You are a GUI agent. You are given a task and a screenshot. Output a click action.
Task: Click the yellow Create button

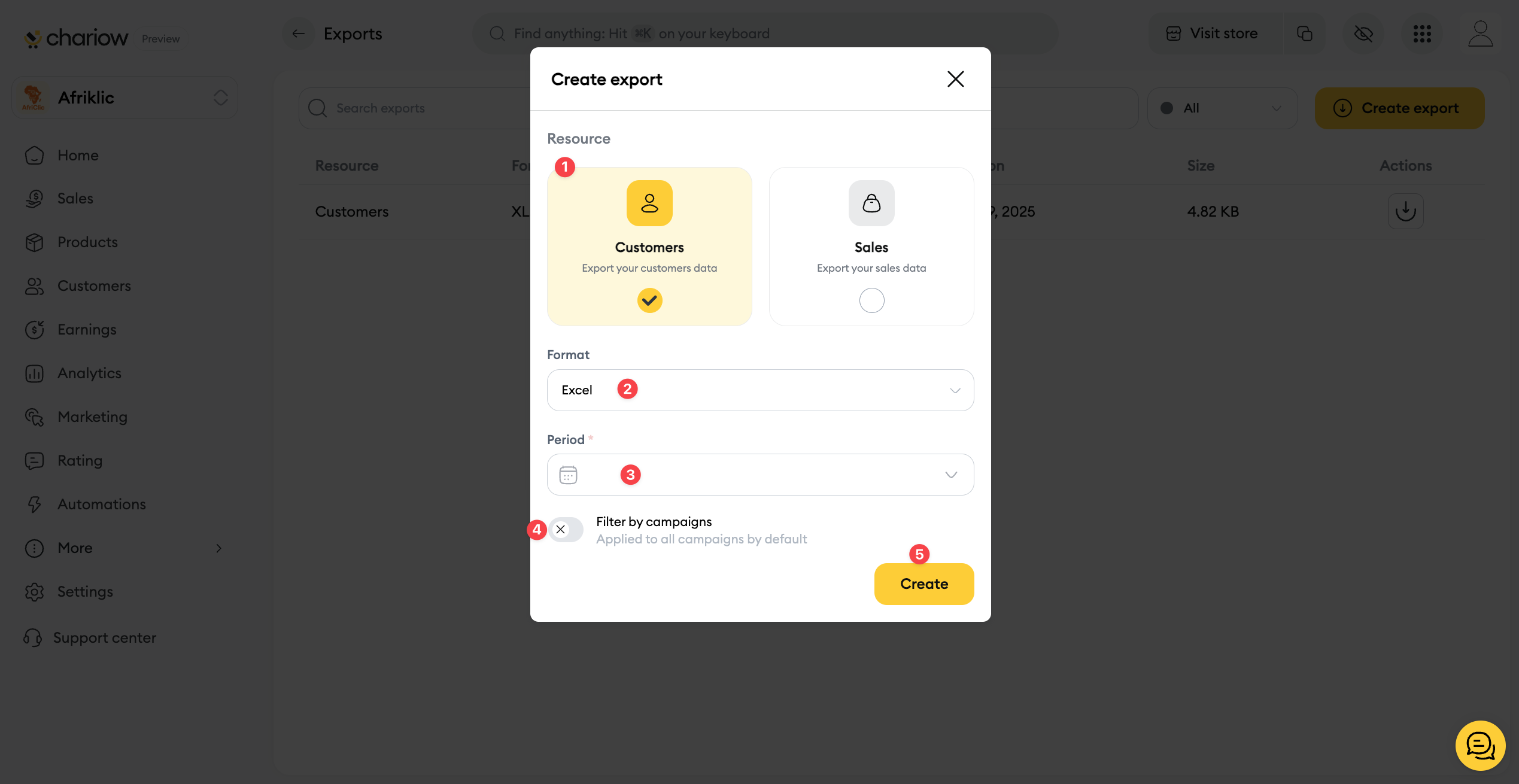(923, 584)
